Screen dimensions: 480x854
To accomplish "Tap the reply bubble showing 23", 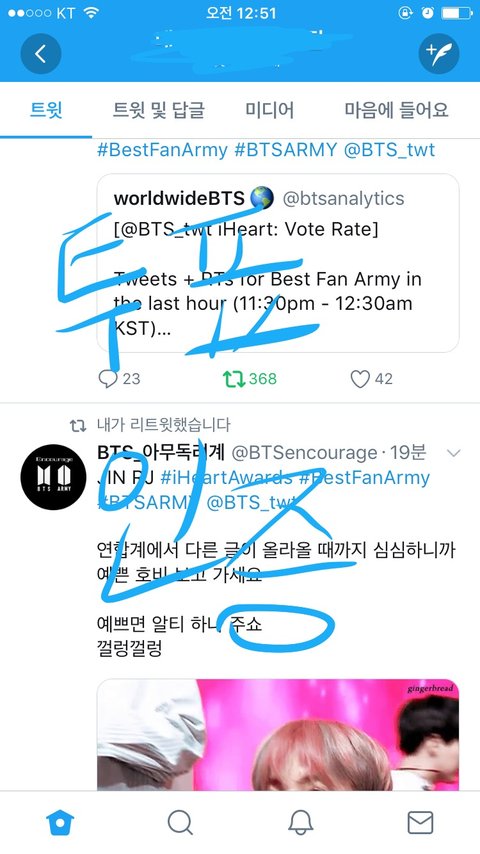I will point(119,379).
